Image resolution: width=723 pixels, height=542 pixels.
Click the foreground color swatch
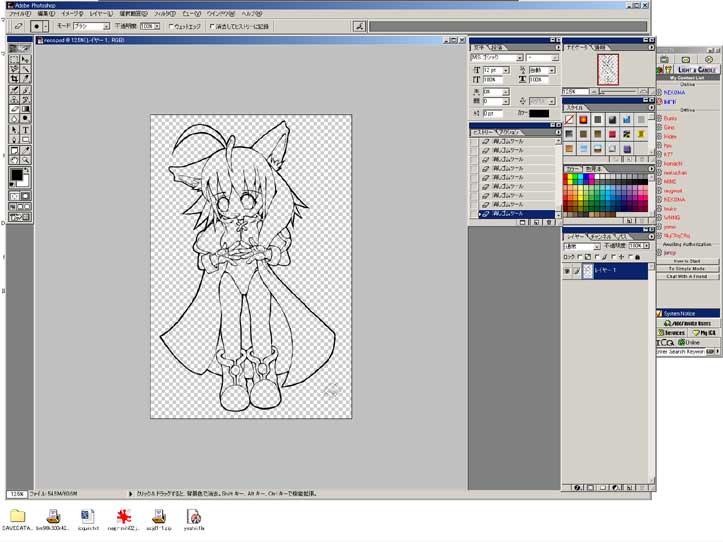click(x=16, y=175)
